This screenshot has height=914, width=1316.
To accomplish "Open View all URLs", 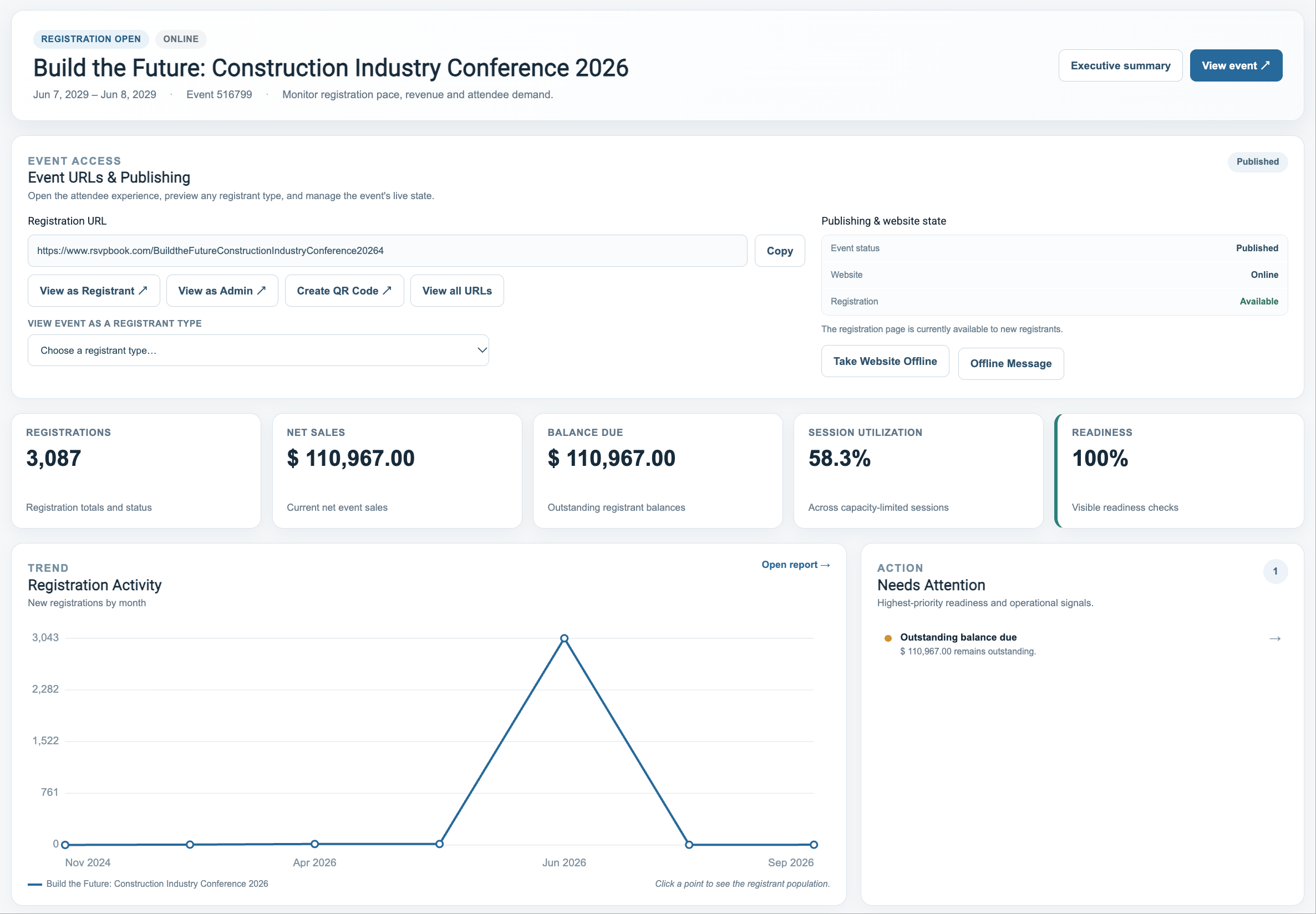I will click(x=456, y=291).
